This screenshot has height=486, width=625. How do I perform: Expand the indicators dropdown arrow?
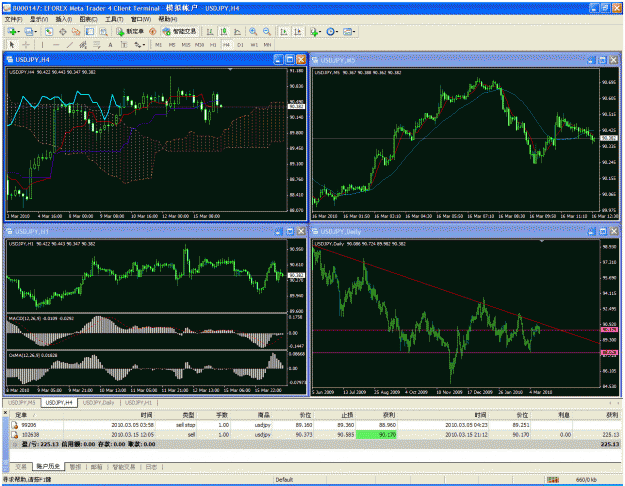click(320, 31)
